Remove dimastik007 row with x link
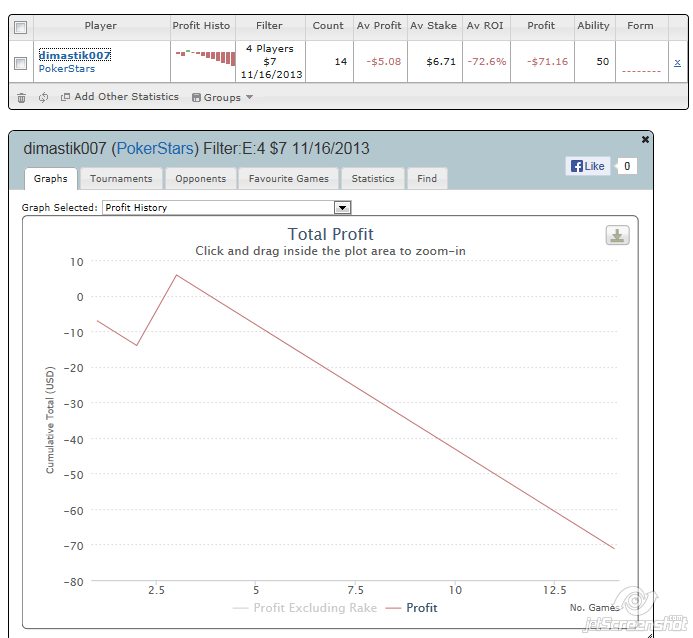 (677, 63)
